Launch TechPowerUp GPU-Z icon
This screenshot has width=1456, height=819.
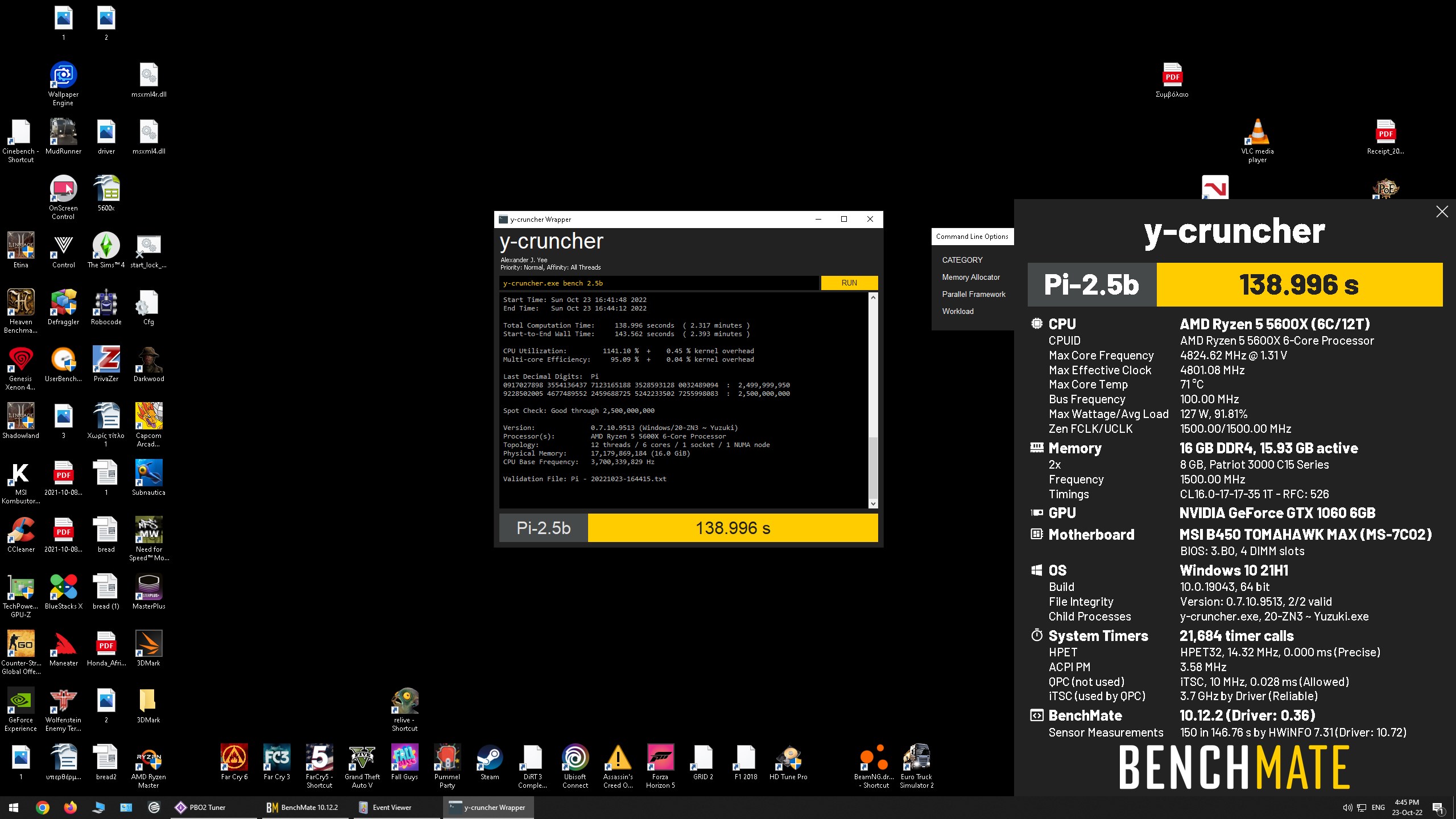(20, 595)
